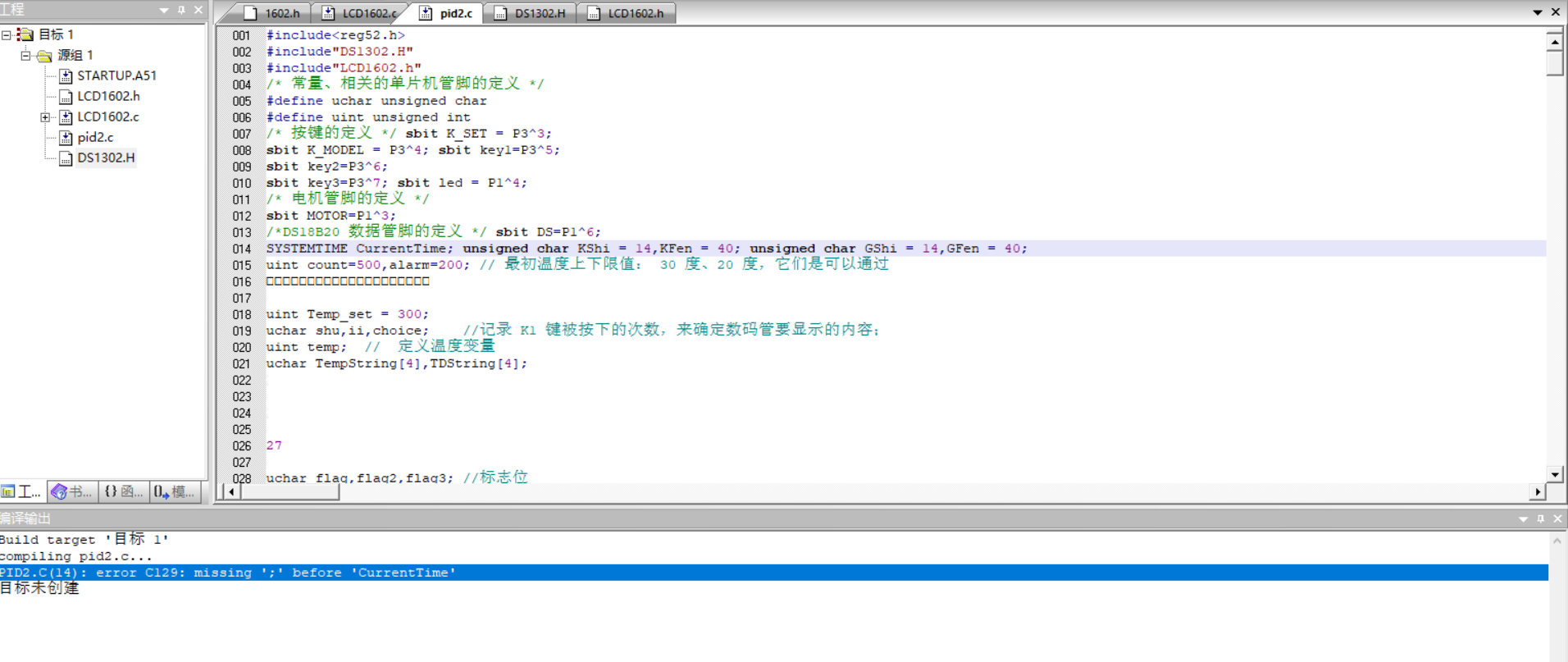The image size is (1568, 662).
Task: Select STARTUP.A51 in project tree
Action: [116, 75]
